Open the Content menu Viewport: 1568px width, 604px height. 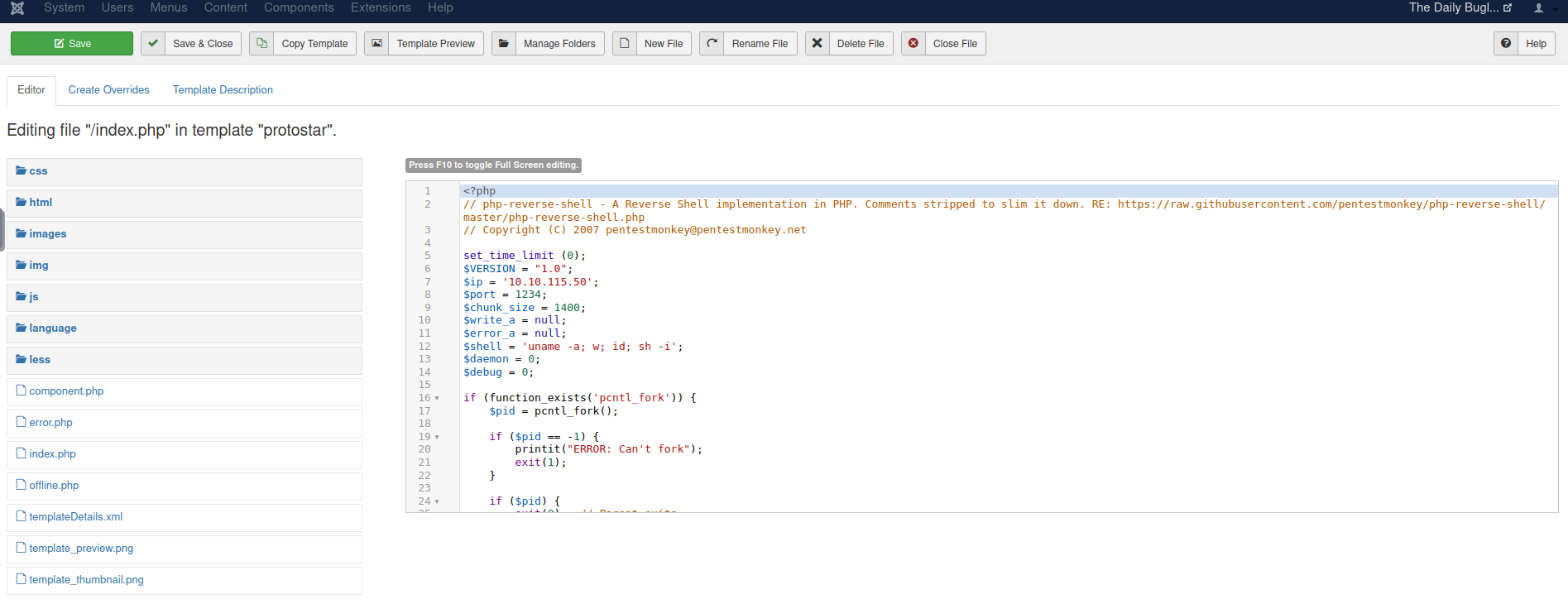point(226,7)
